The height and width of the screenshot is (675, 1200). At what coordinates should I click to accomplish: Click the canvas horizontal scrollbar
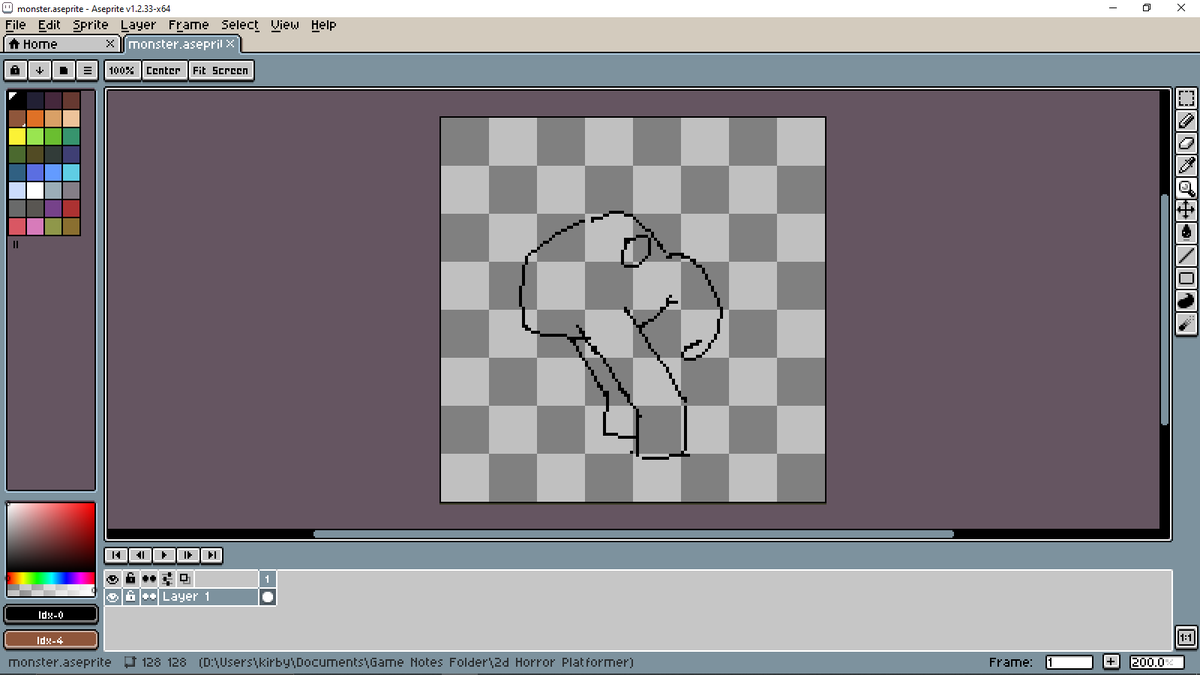click(x=634, y=534)
